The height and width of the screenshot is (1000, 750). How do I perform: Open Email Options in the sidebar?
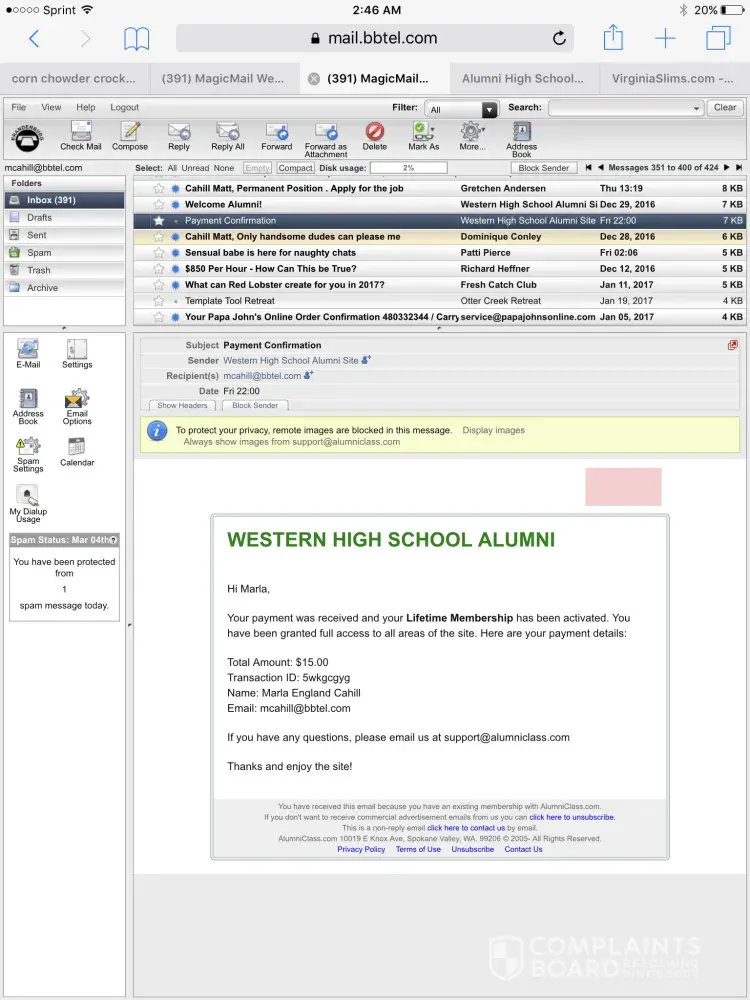point(77,407)
